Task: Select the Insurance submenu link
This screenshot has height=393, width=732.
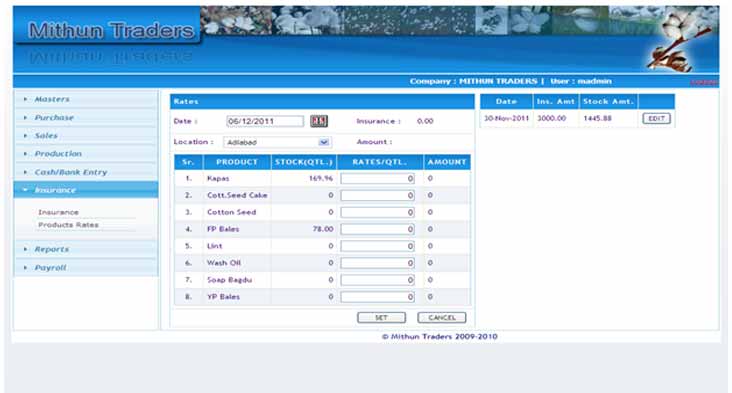Action: 58,212
